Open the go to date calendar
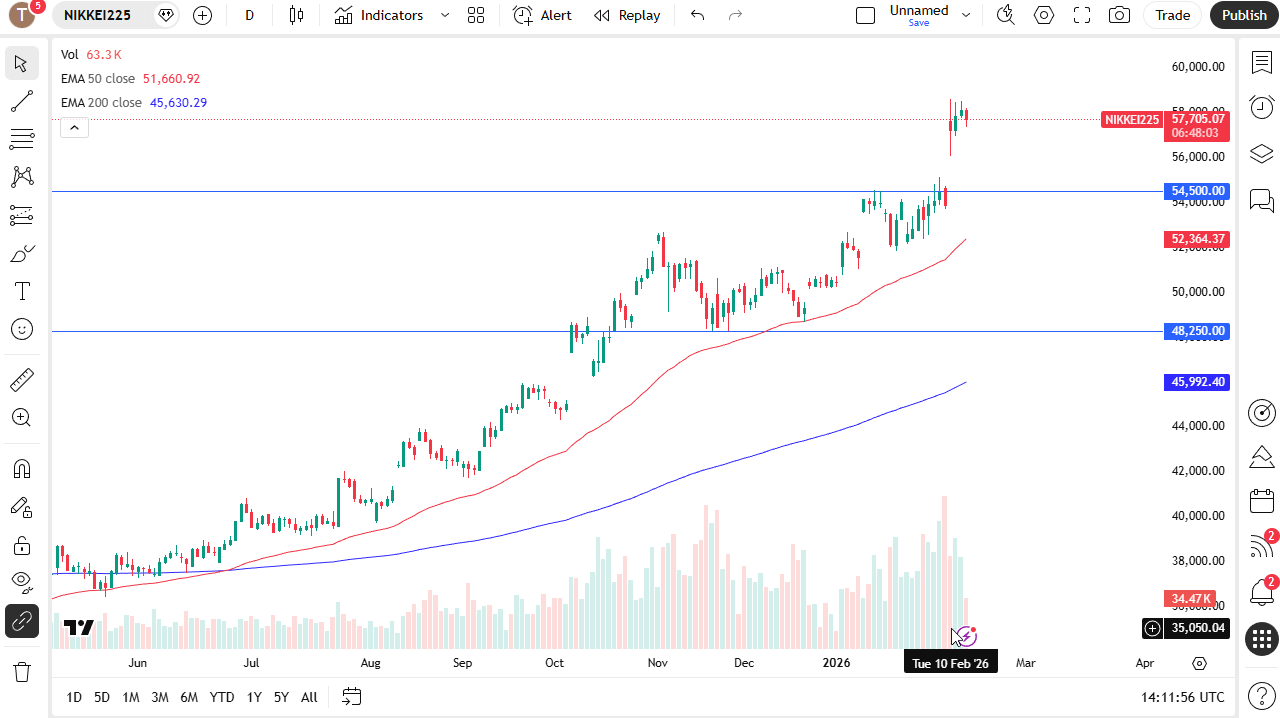 pos(351,696)
